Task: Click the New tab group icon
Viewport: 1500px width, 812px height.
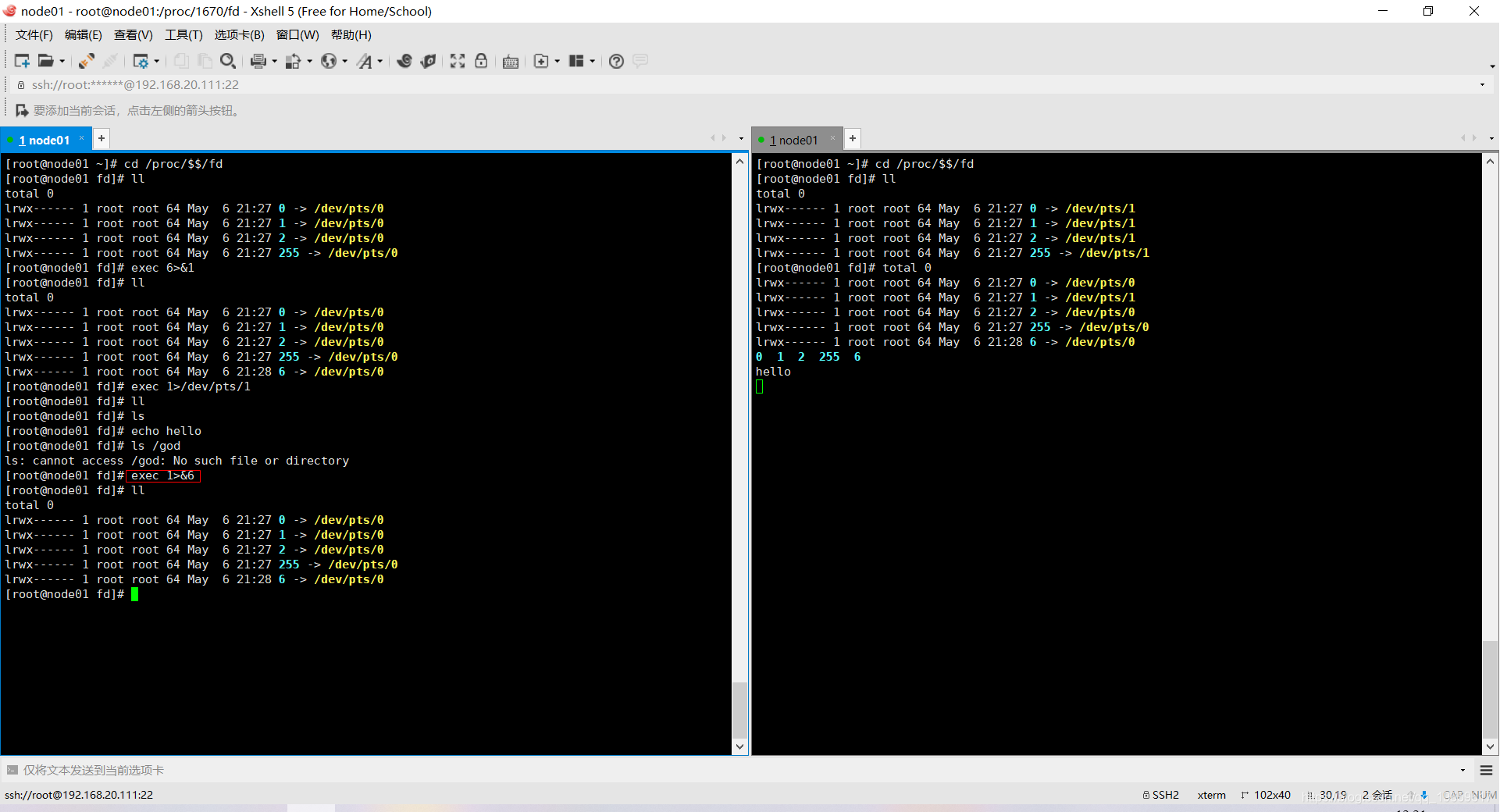Action: tap(541, 61)
